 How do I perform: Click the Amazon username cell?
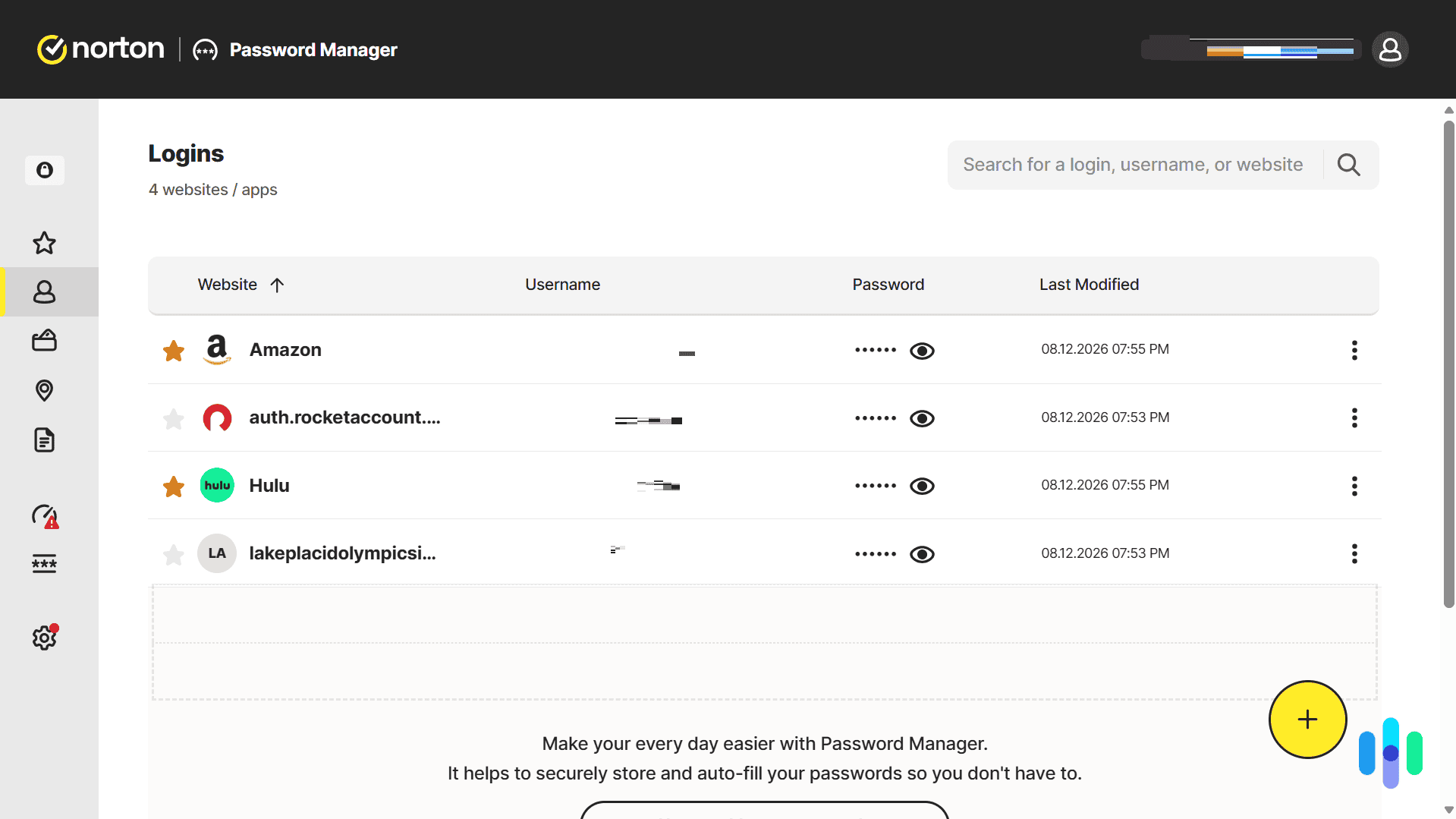coord(687,354)
